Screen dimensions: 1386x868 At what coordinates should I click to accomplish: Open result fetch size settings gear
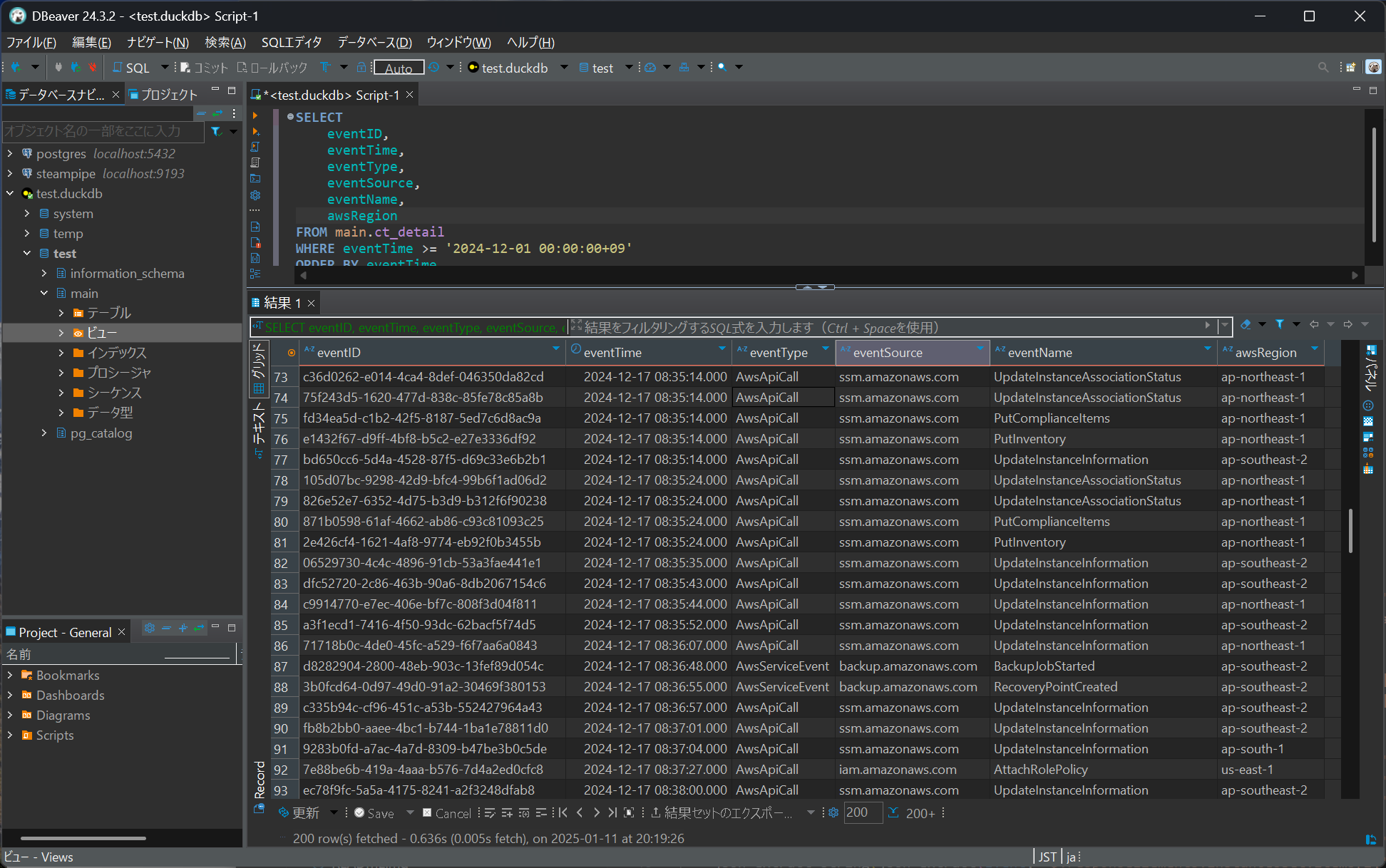point(833,813)
